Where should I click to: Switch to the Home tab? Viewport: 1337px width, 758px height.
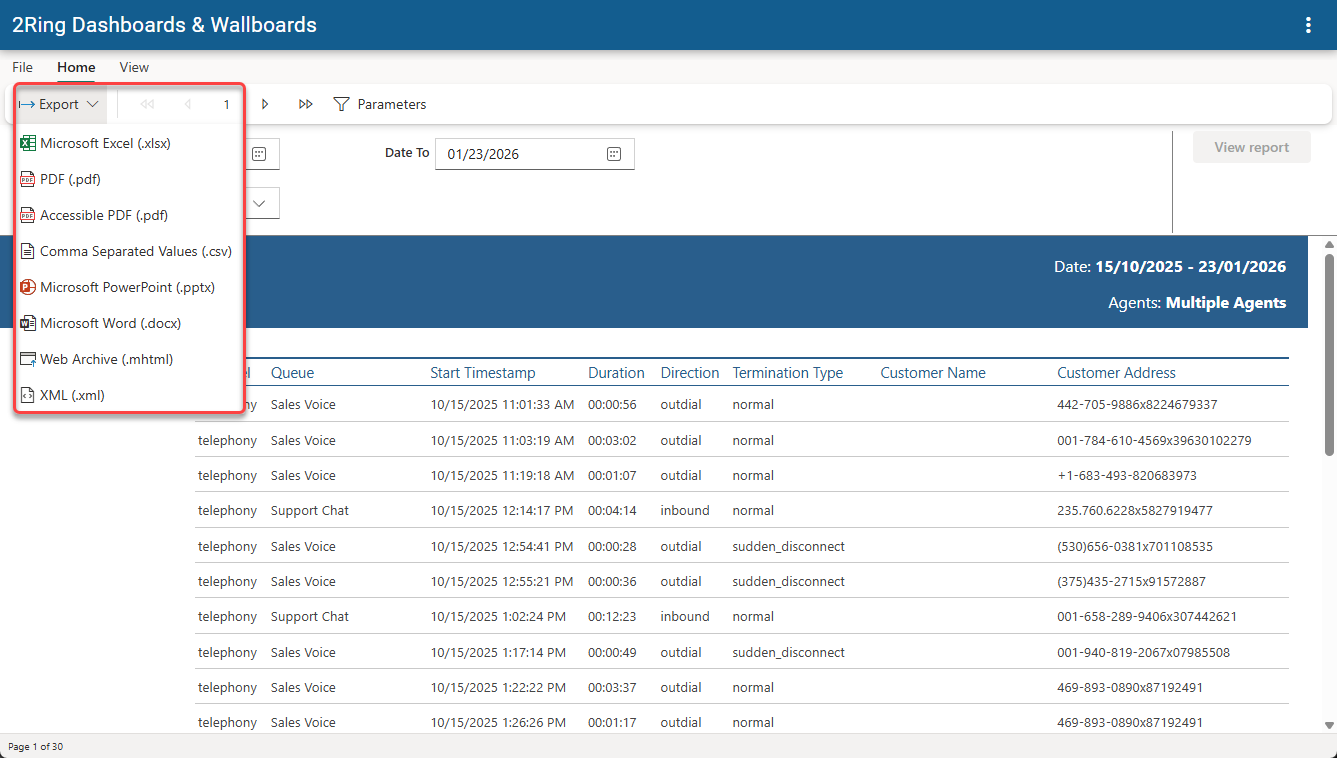coord(76,67)
